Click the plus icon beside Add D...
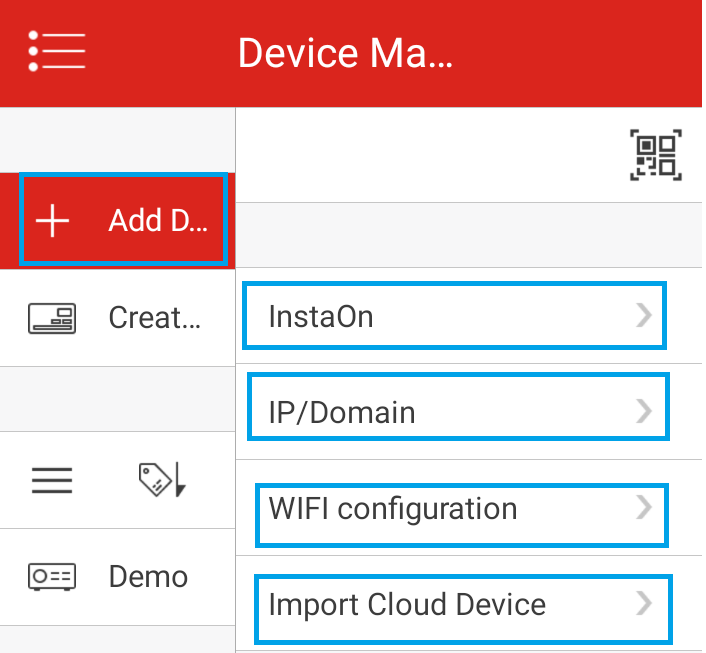 [x=52, y=221]
